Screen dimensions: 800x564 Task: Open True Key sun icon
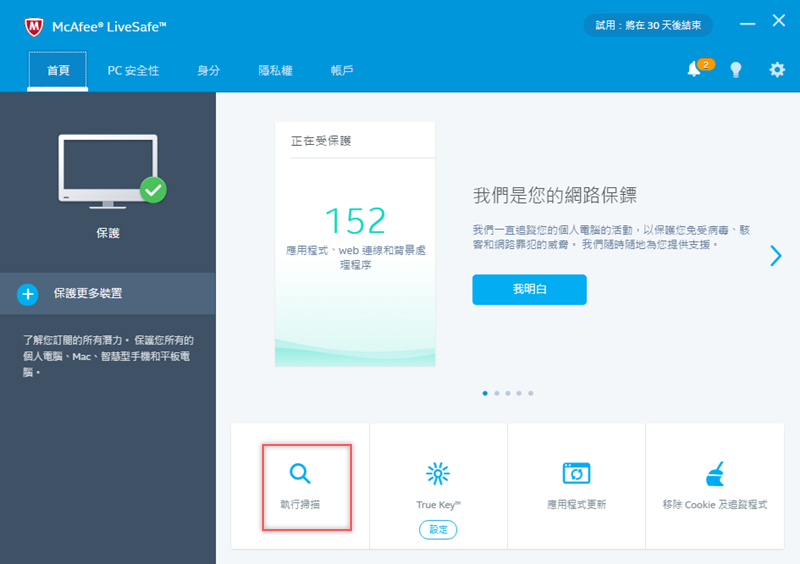pyautogui.click(x=438, y=473)
